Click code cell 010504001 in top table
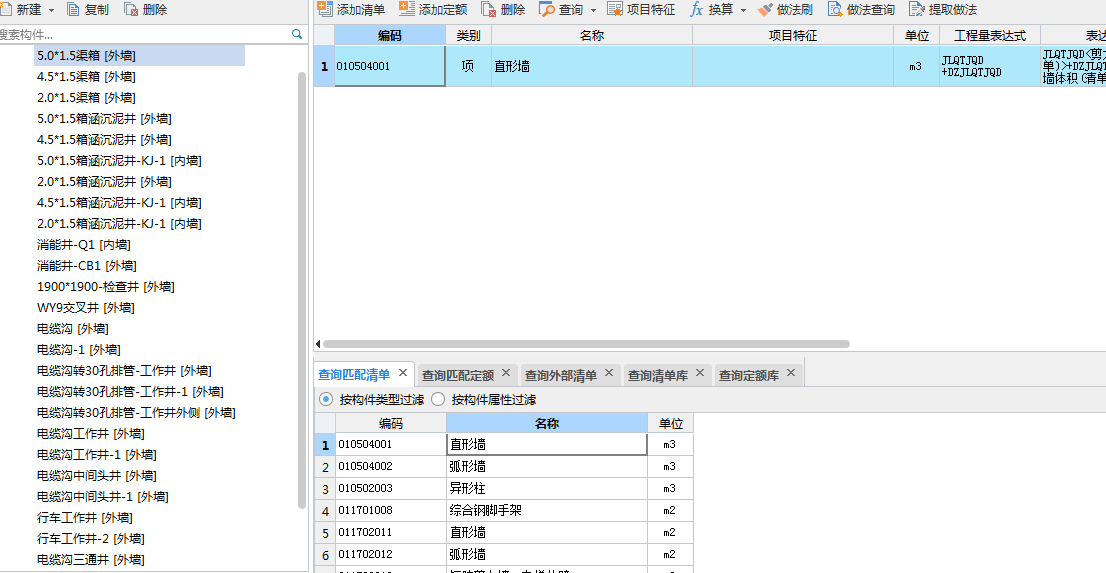The width and height of the screenshot is (1106, 573). [x=390, y=66]
